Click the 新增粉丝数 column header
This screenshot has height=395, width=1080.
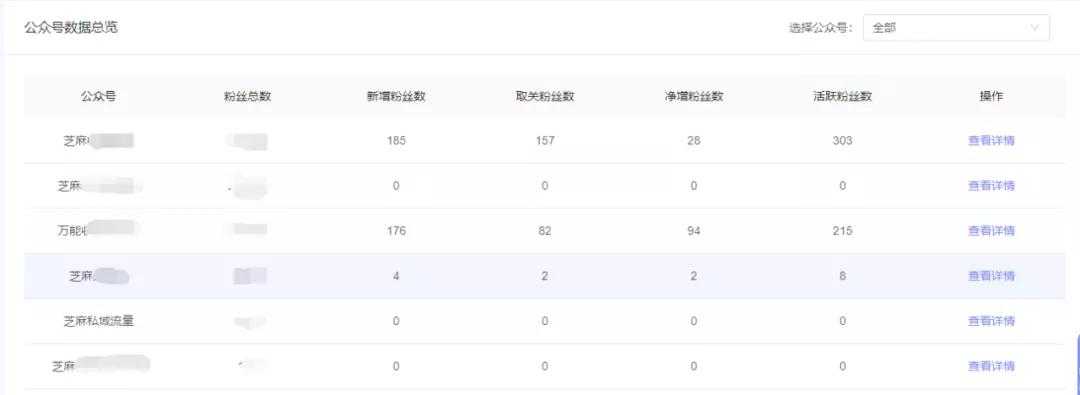pyautogui.click(x=396, y=97)
